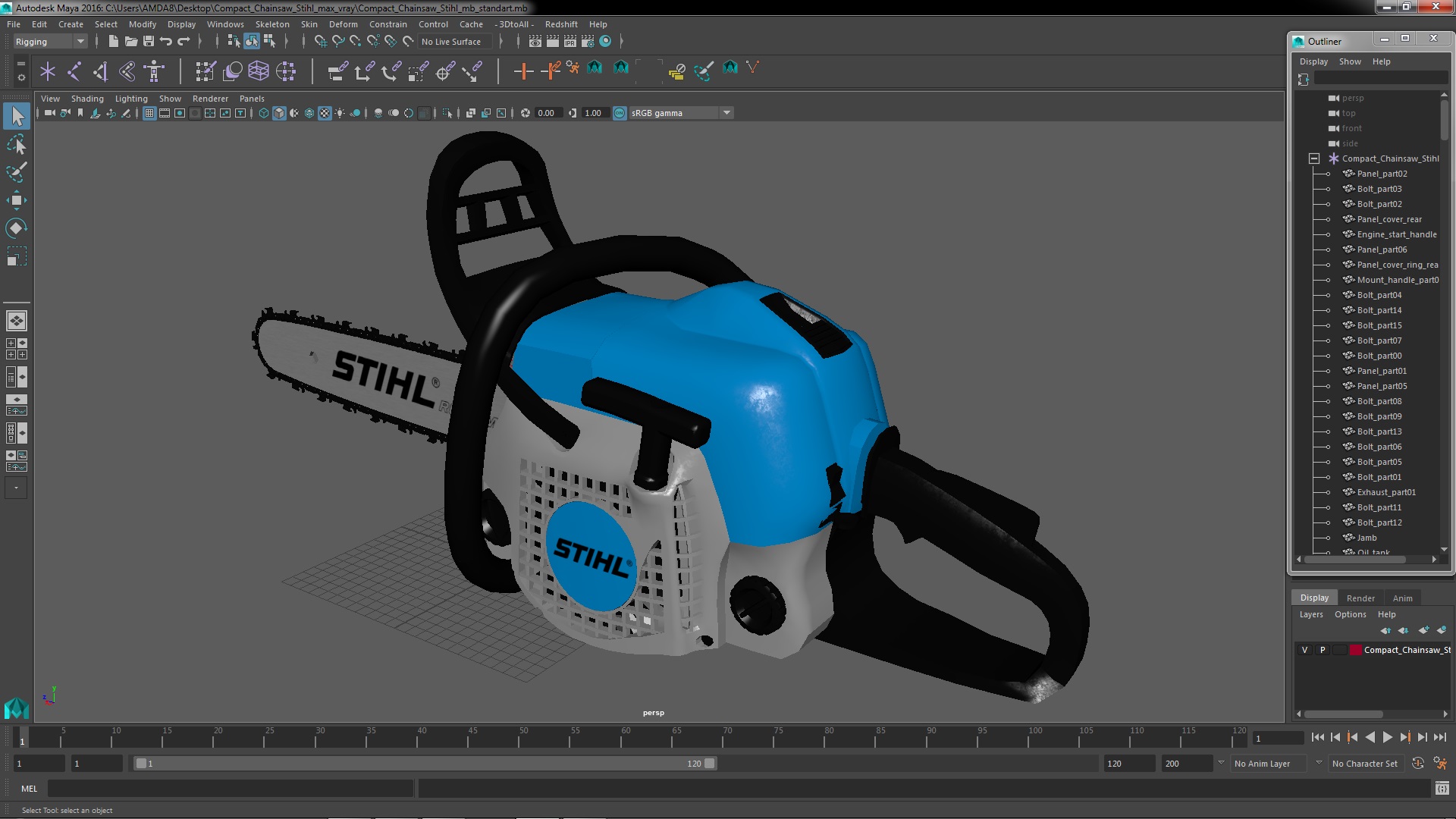Toggle film gate in viewport toolbar

click(x=165, y=113)
